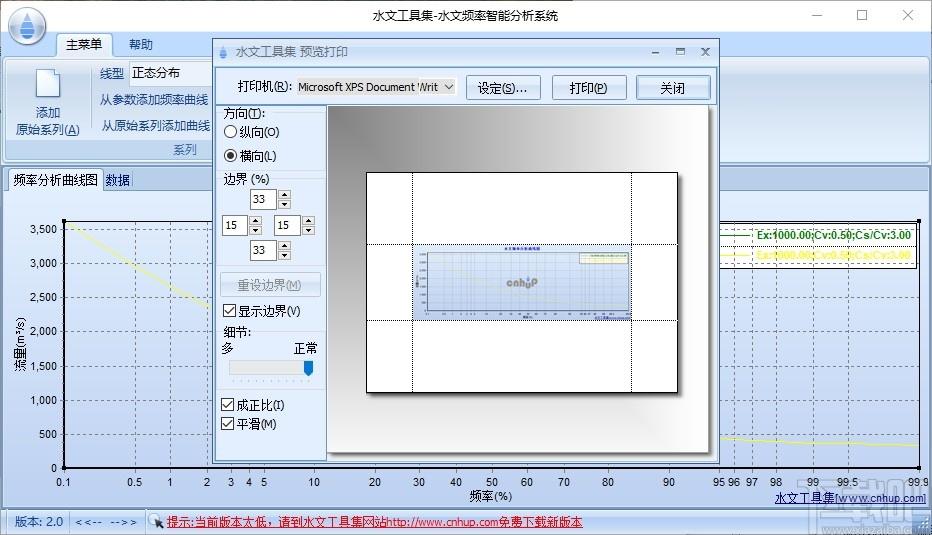Decrease the bottom margin value
This screenshot has width=932, height=535.
tap(285, 255)
